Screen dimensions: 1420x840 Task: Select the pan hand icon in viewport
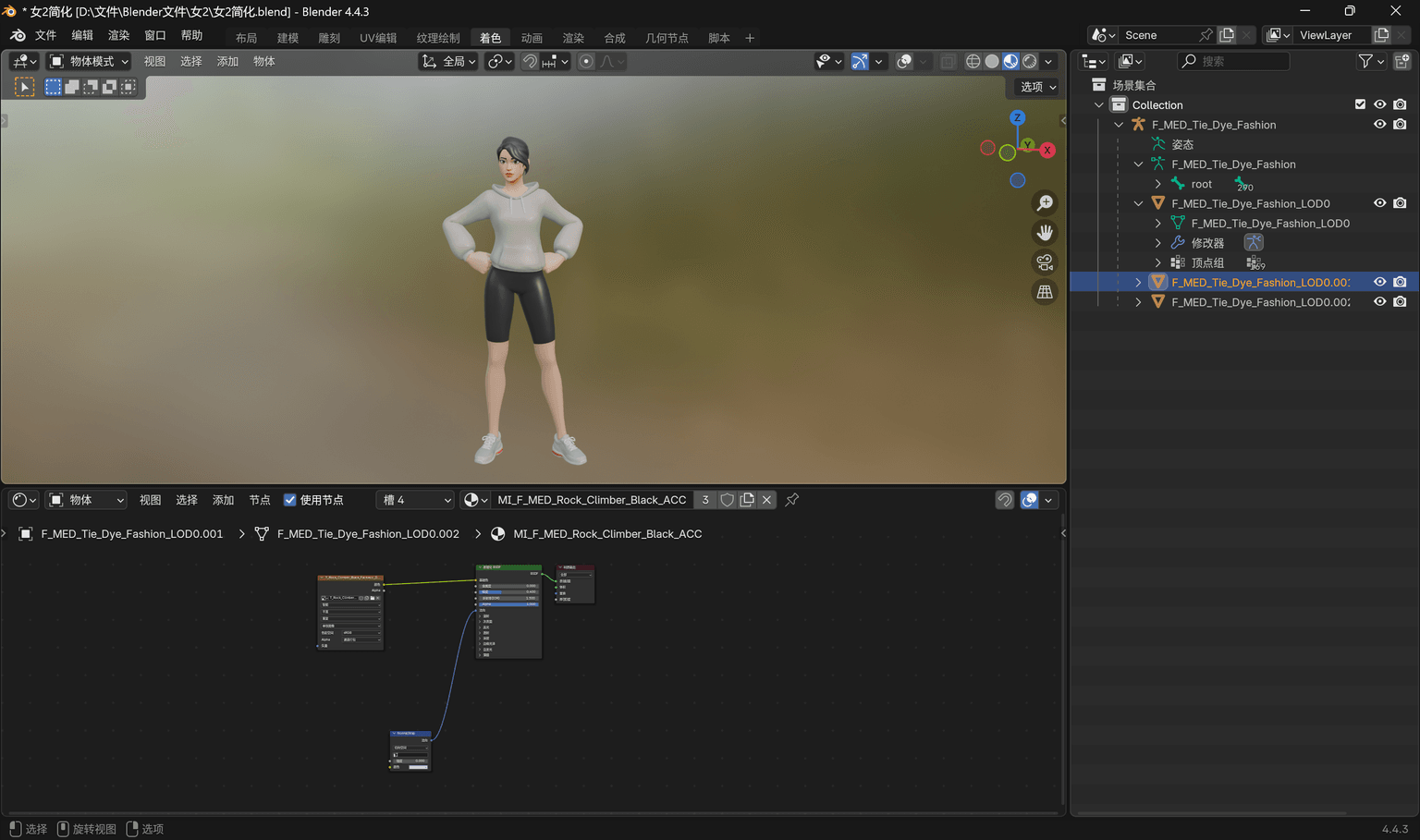click(x=1045, y=233)
